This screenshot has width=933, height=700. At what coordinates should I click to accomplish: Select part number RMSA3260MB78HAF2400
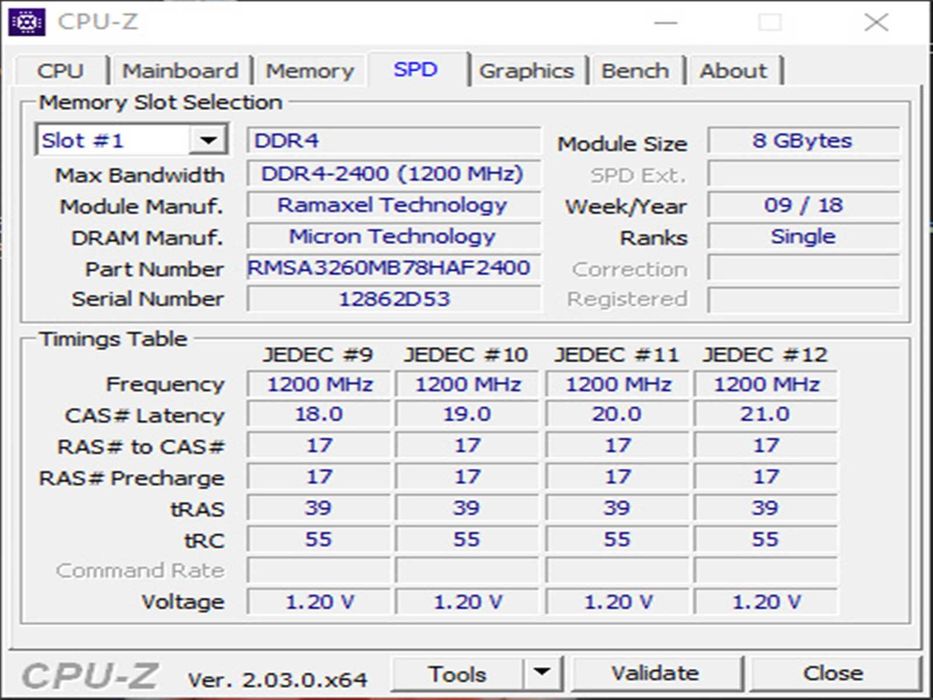[x=394, y=268]
